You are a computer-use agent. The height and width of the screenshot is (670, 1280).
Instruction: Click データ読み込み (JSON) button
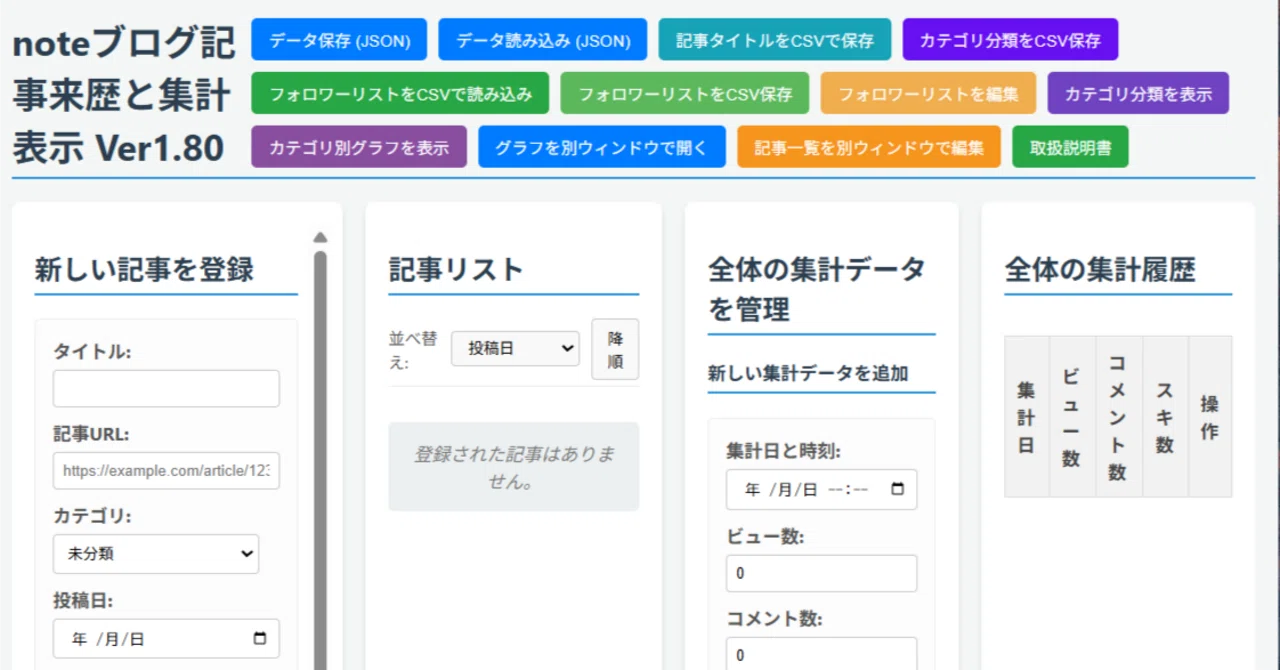click(x=543, y=40)
